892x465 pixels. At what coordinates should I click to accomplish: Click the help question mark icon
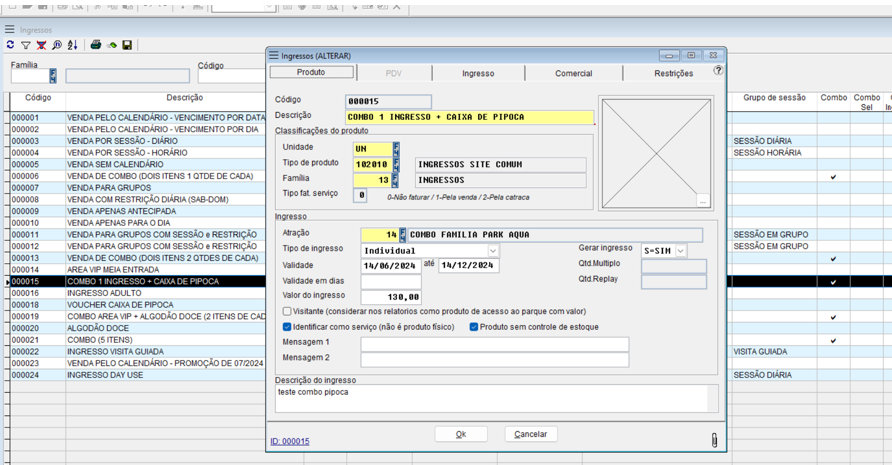coord(717,71)
